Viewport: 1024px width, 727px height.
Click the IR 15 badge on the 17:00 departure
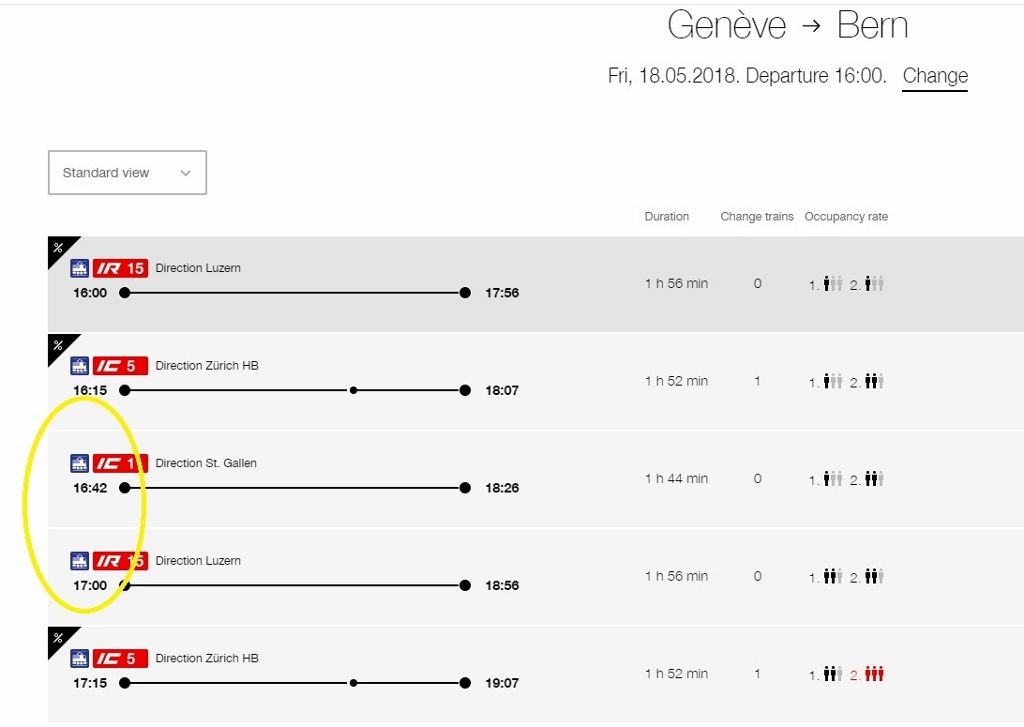(x=120, y=560)
